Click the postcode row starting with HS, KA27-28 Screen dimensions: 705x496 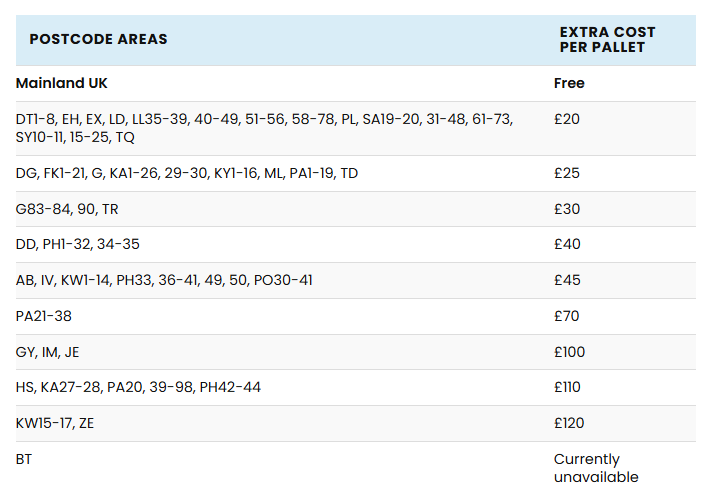tap(138, 388)
